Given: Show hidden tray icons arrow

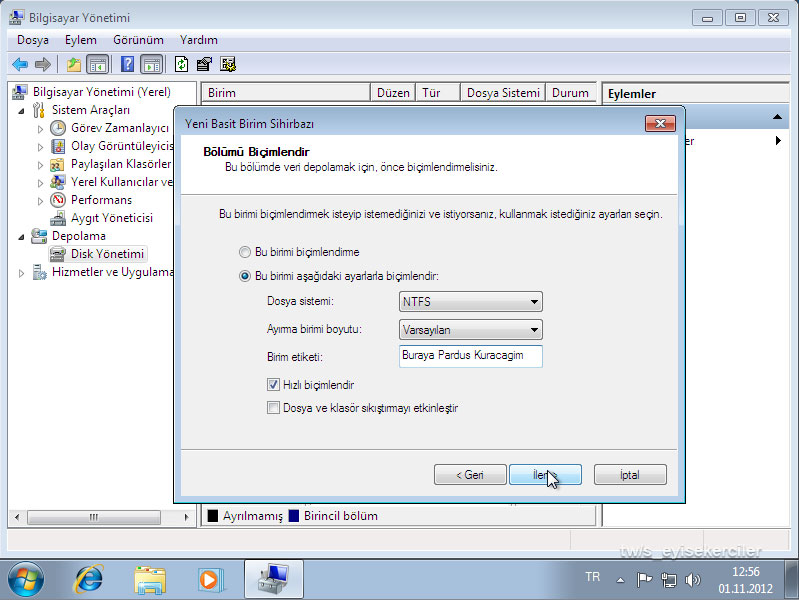Looking at the screenshot, I should (x=620, y=580).
